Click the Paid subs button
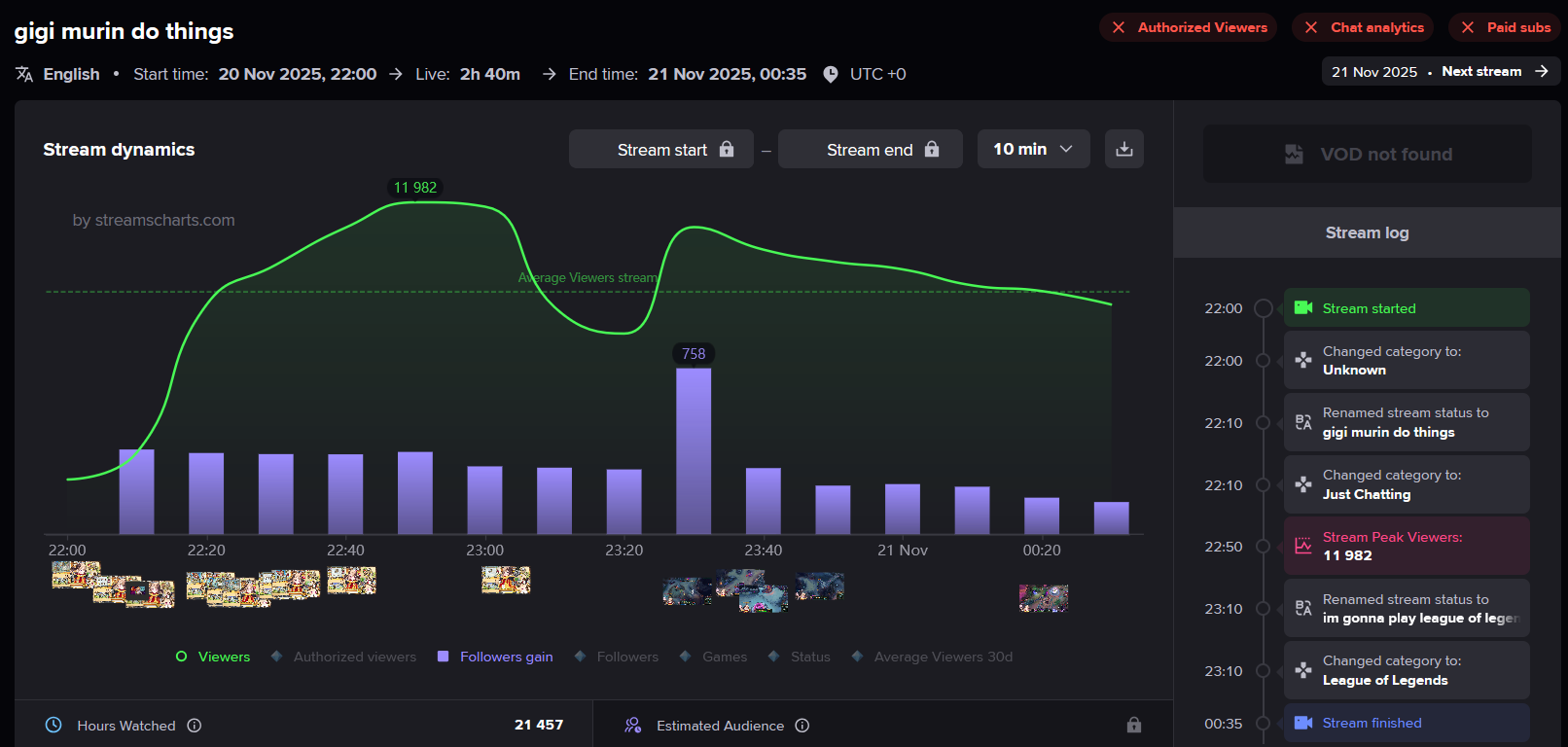The image size is (1568, 747). pyautogui.click(x=1505, y=27)
